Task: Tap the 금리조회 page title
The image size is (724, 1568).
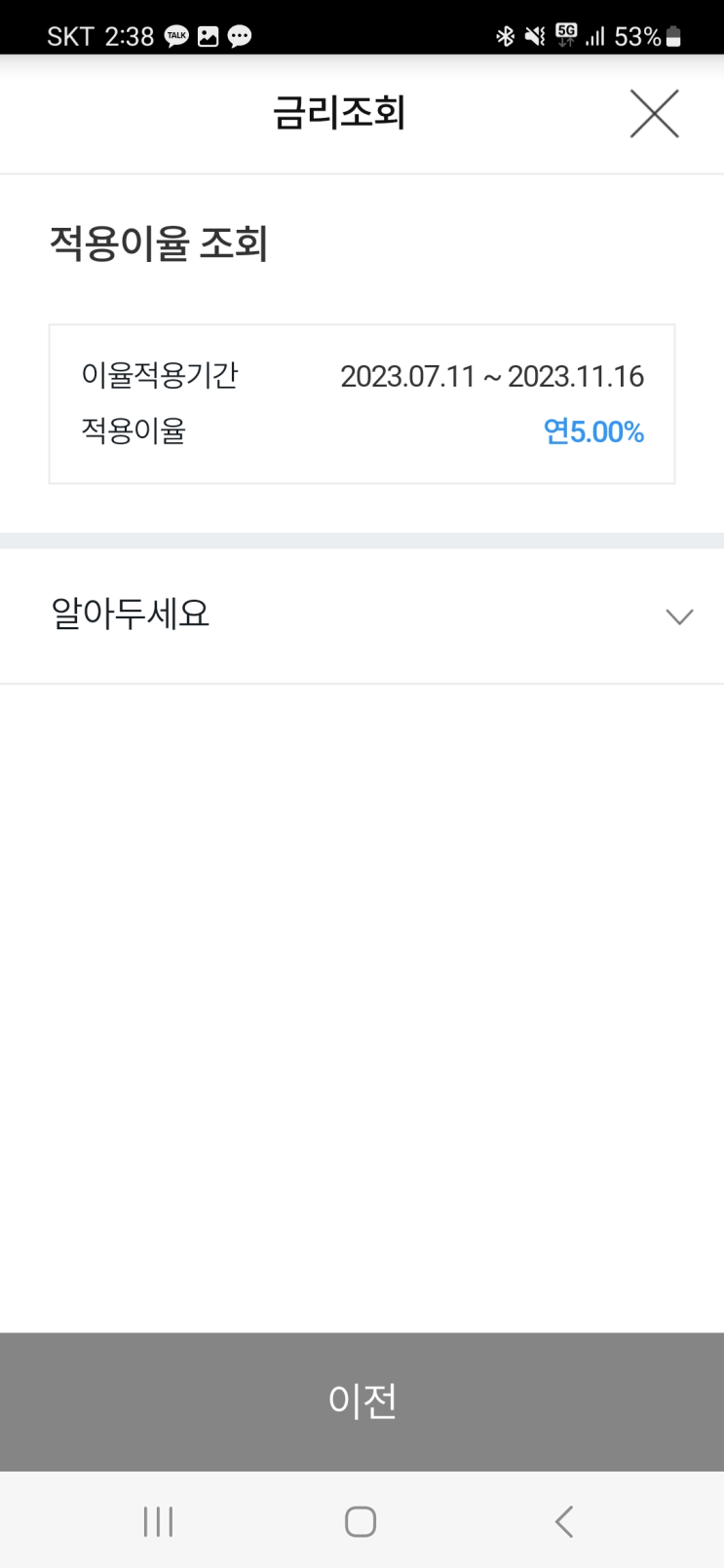Action: [339, 113]
